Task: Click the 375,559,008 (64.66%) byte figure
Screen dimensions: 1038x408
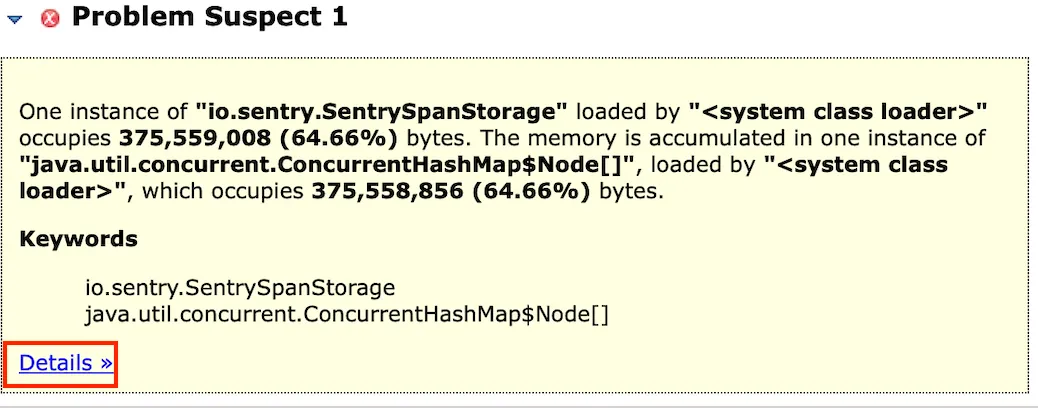Action: coord(235,137)
